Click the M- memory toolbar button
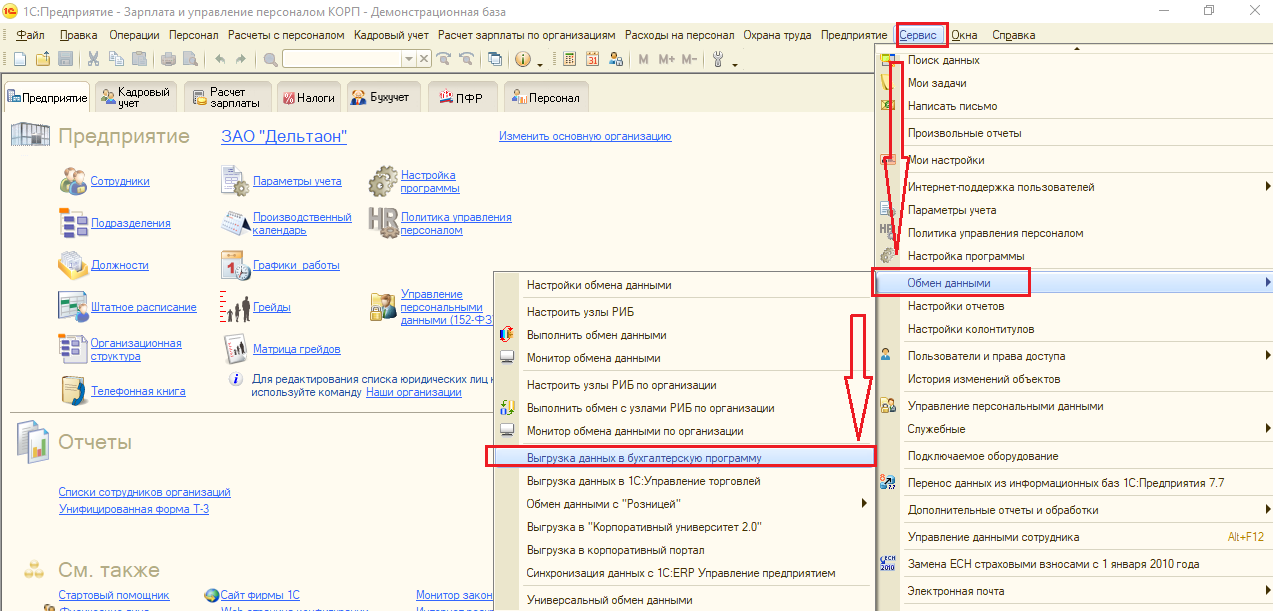 click(x=689, y=59)
